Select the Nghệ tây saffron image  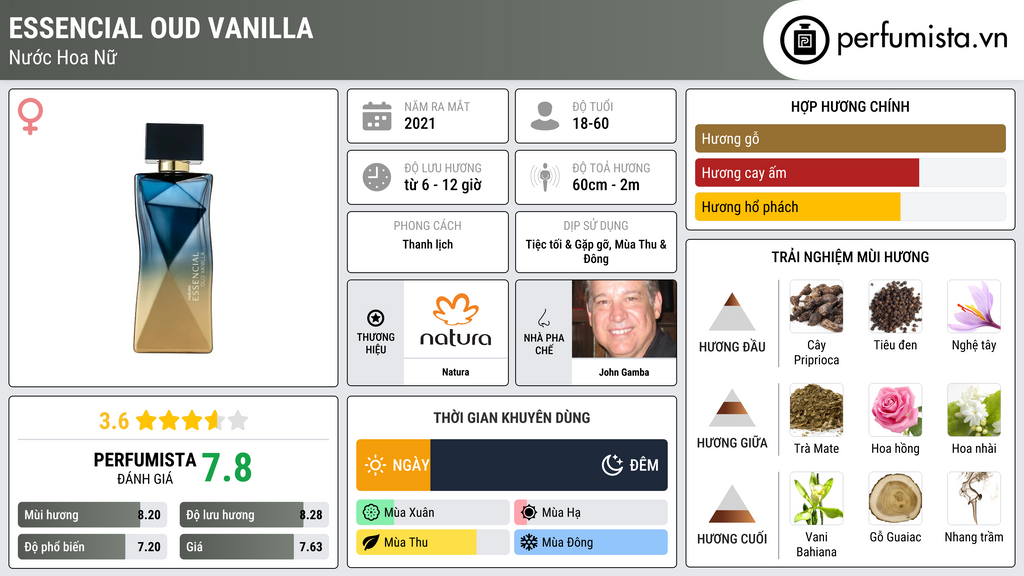pos(974,307)
